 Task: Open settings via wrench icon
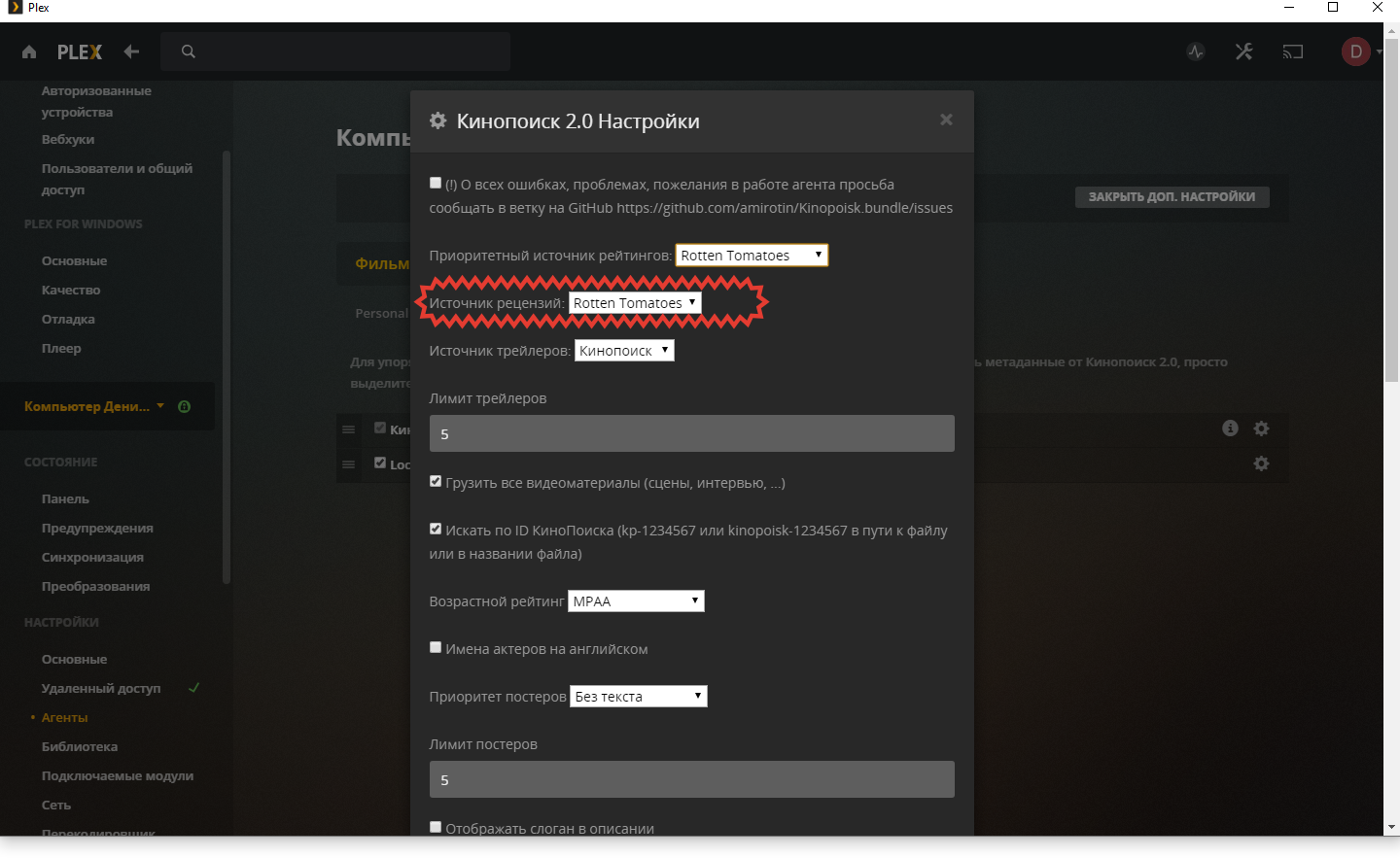coord(1243,51)
